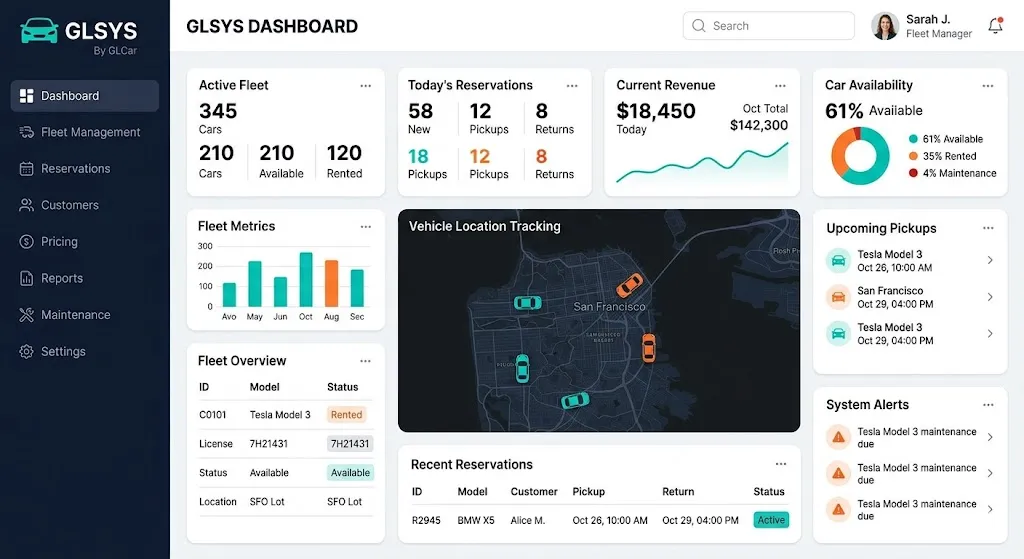Click the orange car marker near San Francisco label

pos(630,285)
